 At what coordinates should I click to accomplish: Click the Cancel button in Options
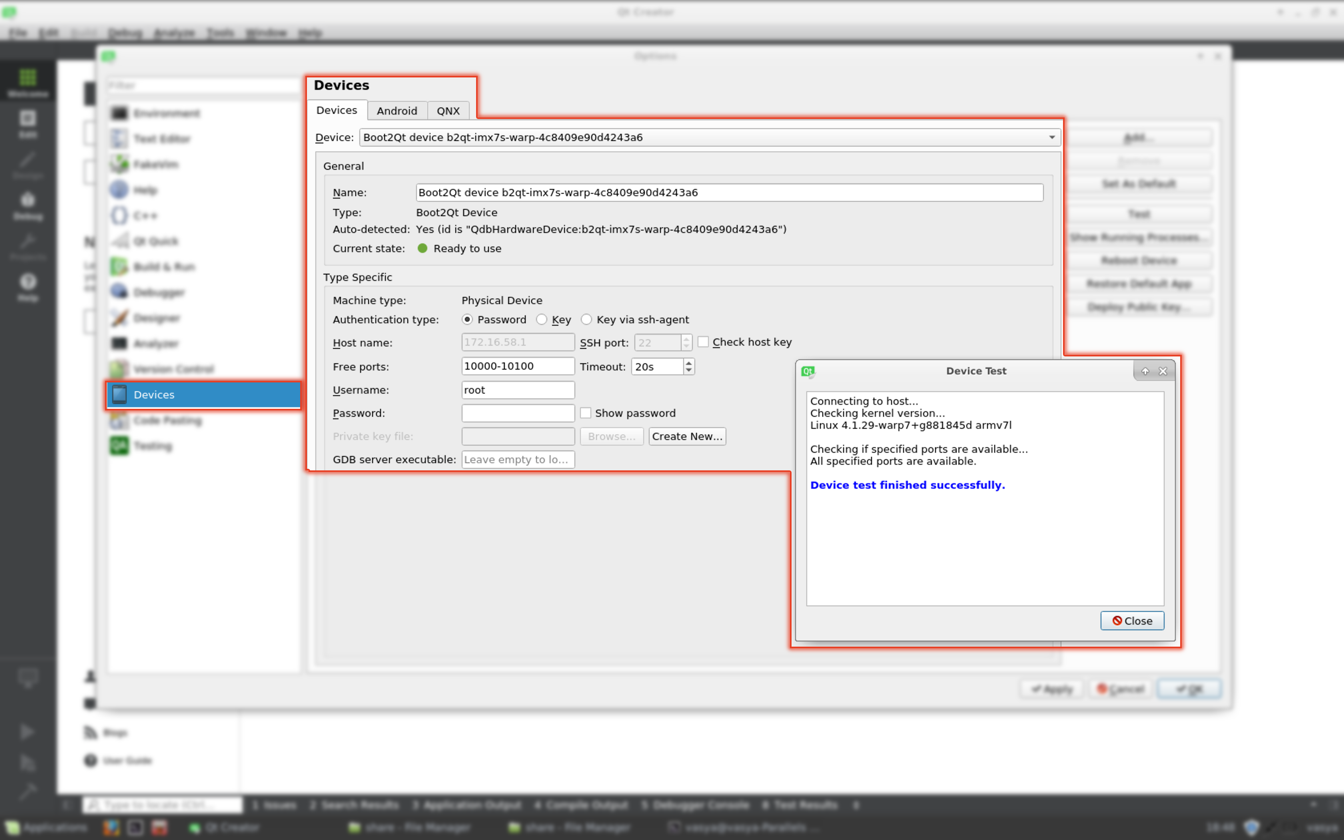coord(1121,689)
